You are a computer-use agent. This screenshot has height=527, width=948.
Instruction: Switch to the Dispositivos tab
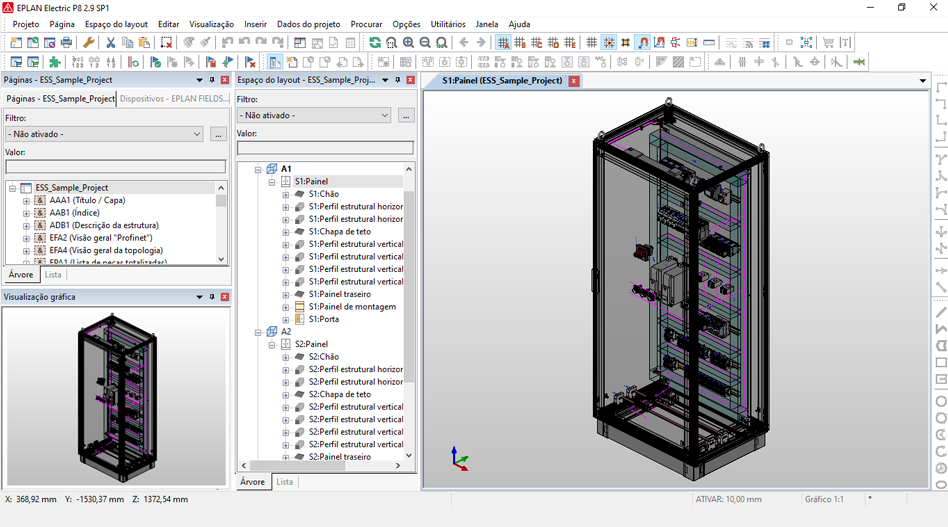pos(173,99)
